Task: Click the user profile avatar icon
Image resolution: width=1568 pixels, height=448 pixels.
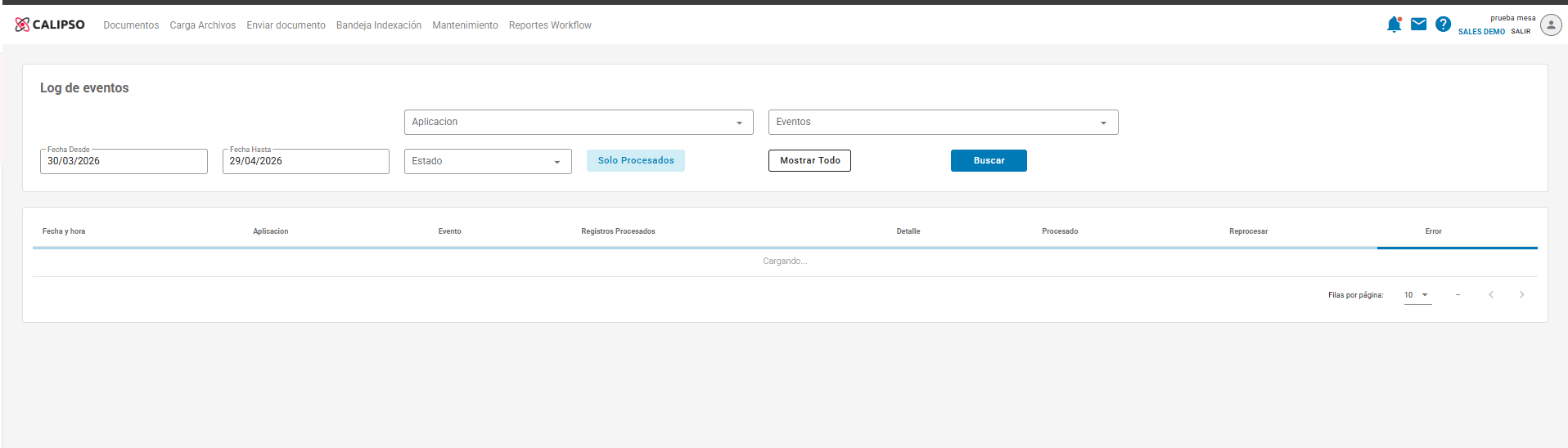Action: (x=1551, y=25)
